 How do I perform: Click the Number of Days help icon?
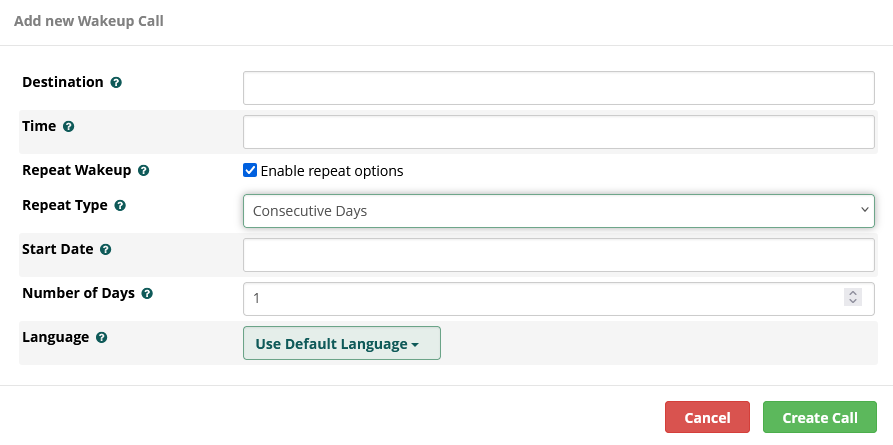point(147,294)
